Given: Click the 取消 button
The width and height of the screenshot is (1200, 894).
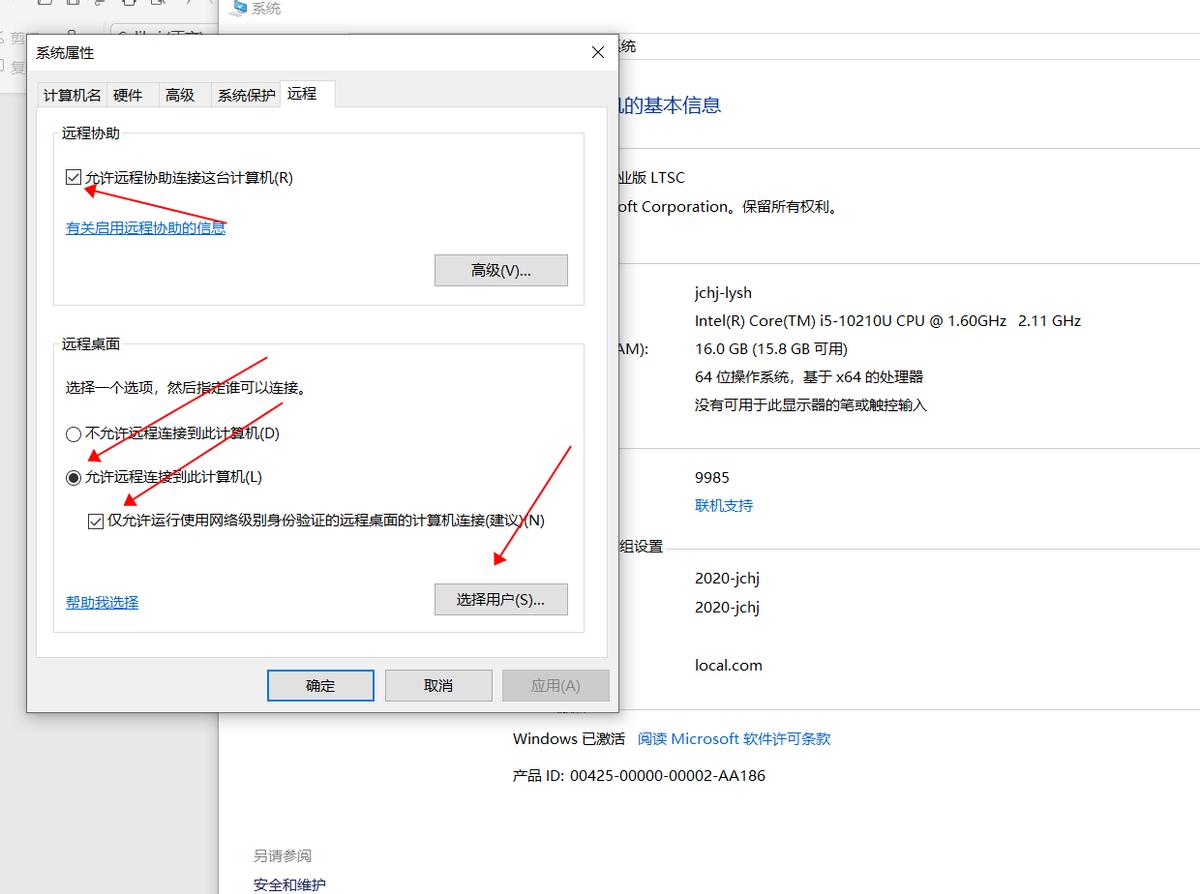Looking at the screenshot, I should coord(439,685).
